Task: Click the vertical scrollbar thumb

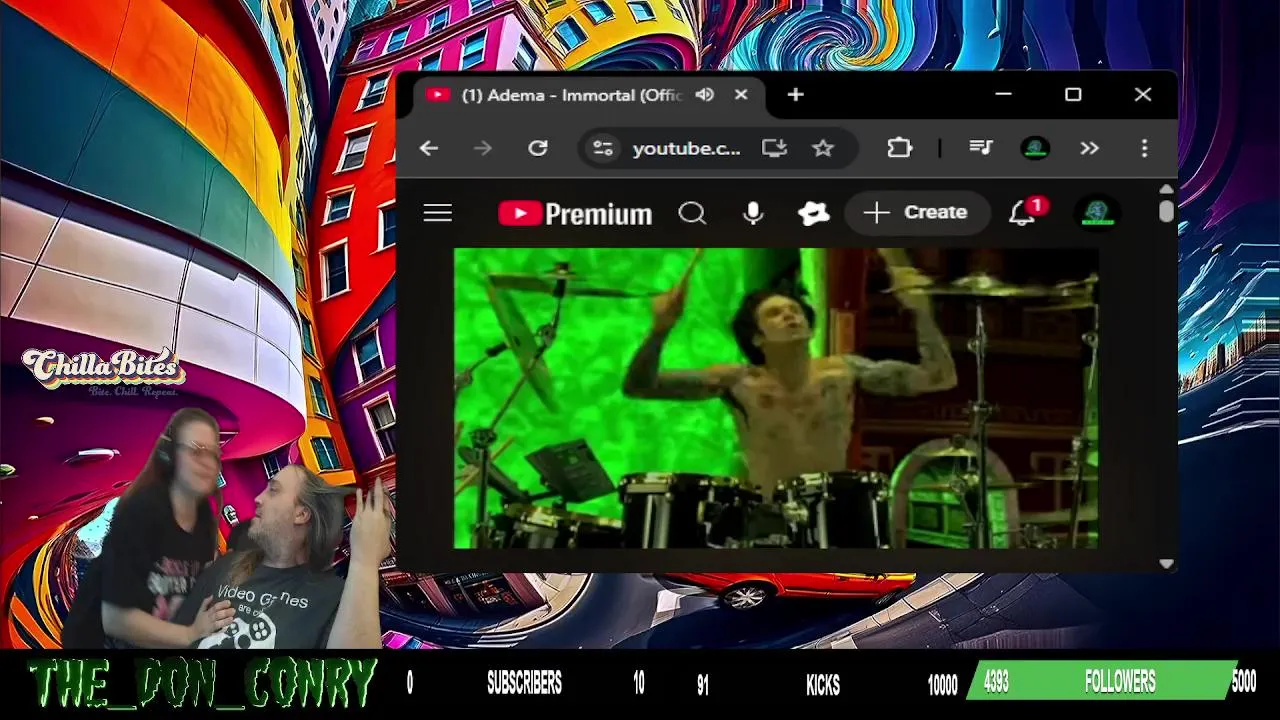Action: click(x=1167, y=211)
